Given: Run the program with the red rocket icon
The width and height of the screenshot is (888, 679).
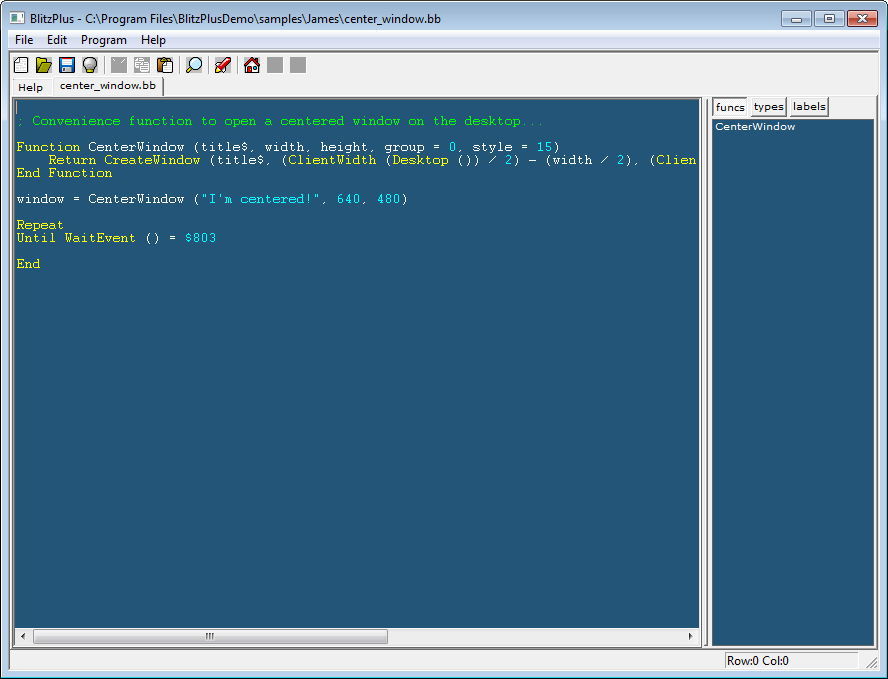Looking at the screenshot, I should (x=223, y=65).
